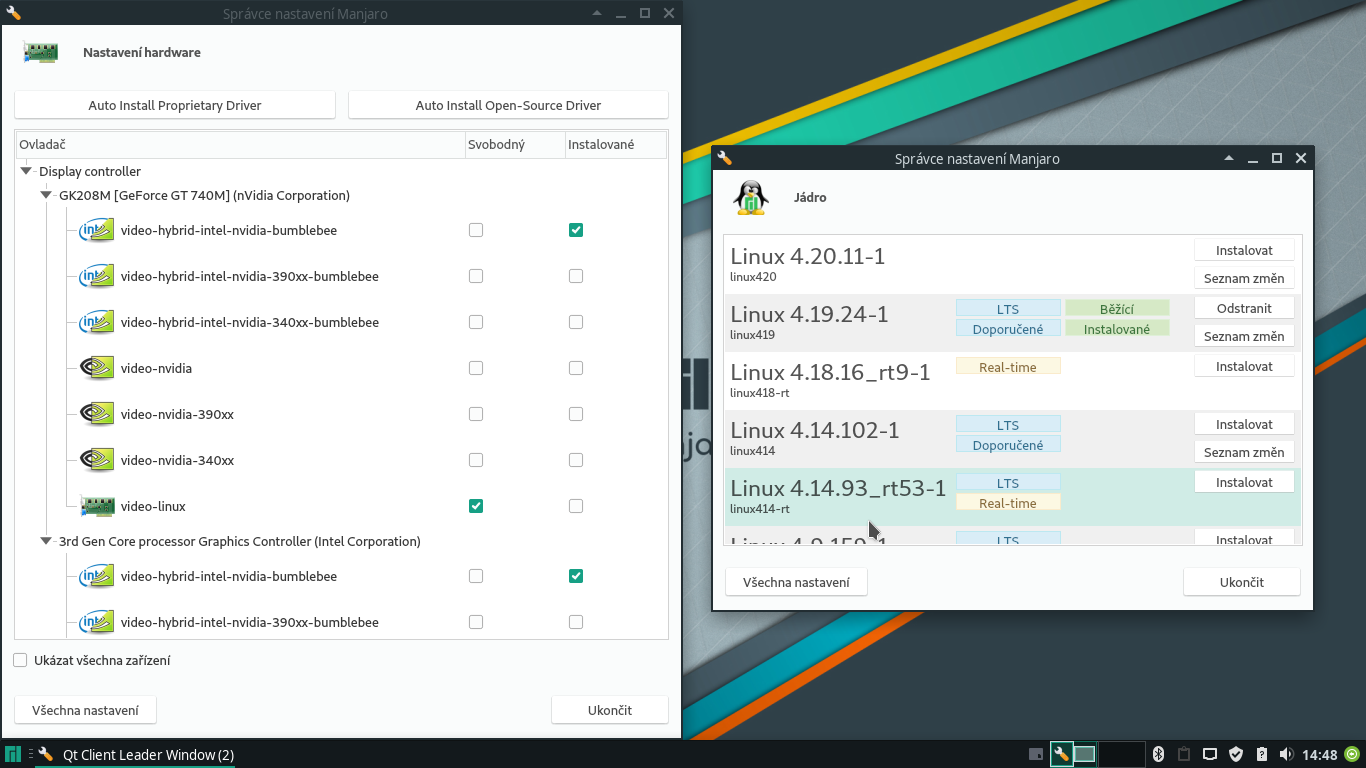Viewport: 1366px width, 768px height.
Task: Click the display tray icon
Action: coord(1209,754)
